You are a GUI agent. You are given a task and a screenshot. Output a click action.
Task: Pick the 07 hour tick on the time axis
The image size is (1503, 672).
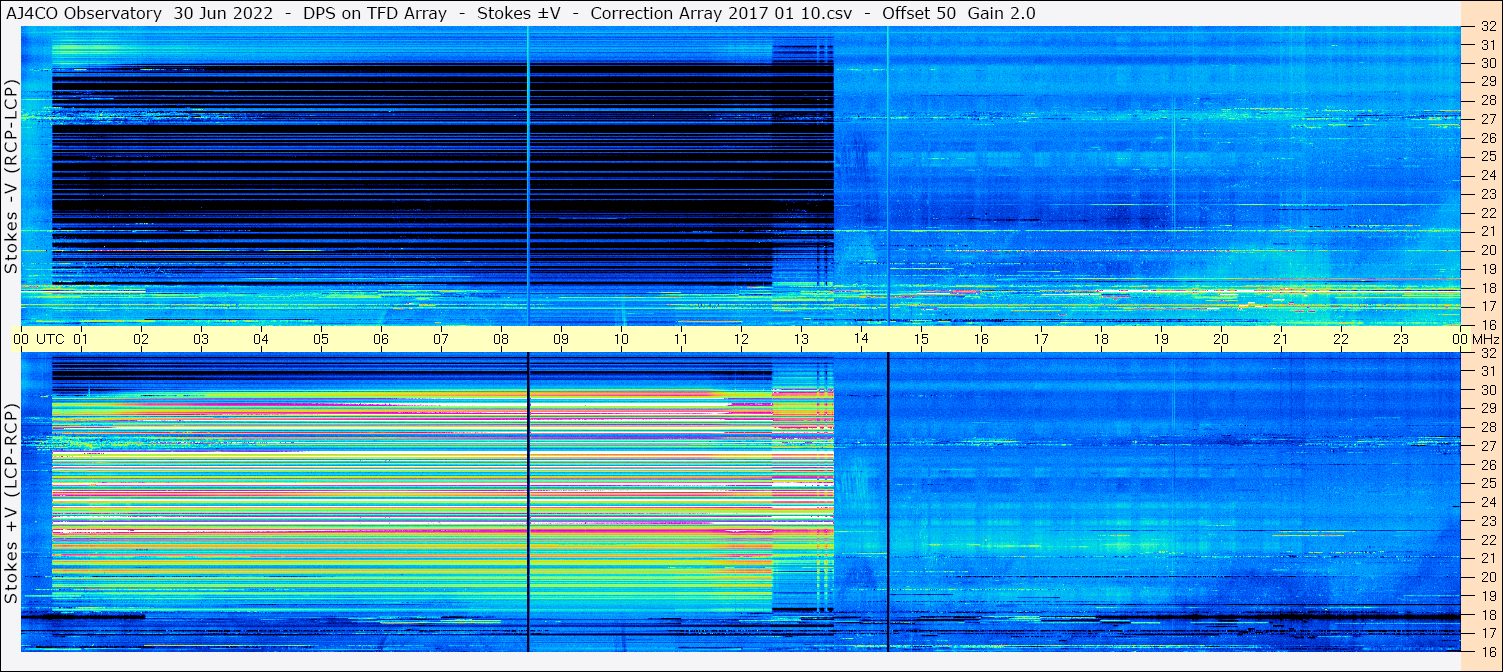pos(441,339)
